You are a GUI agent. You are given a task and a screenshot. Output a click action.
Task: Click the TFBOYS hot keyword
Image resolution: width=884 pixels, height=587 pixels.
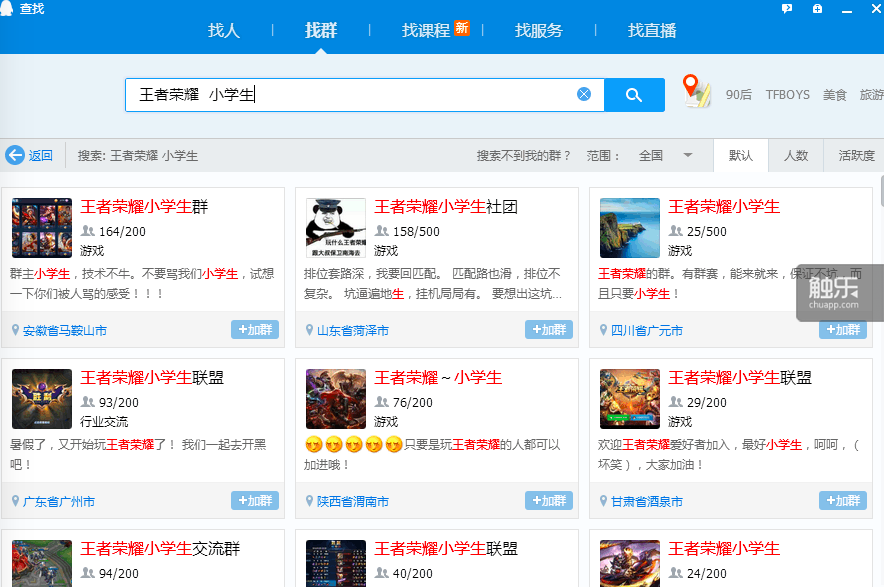[788, 95]
